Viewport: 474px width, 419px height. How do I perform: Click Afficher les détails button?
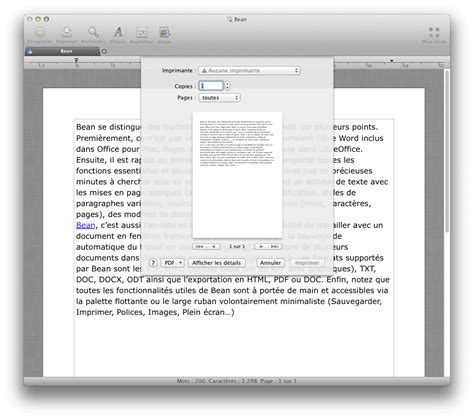click(216, 263)
